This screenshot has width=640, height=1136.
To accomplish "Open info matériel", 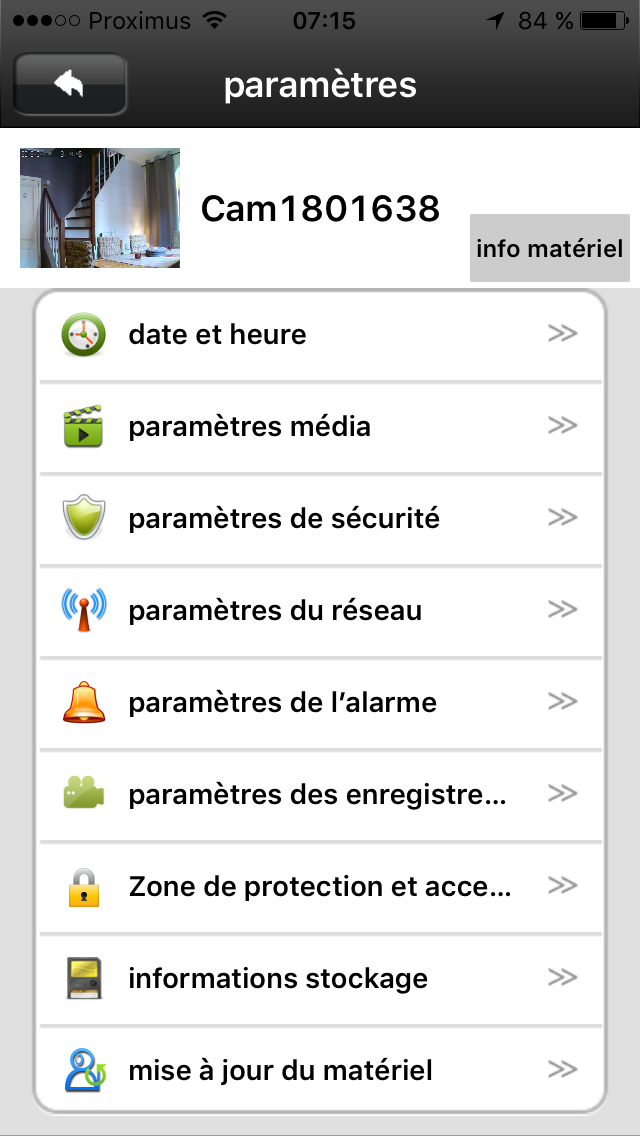I will pyautogui.click(x=549, y=248).
